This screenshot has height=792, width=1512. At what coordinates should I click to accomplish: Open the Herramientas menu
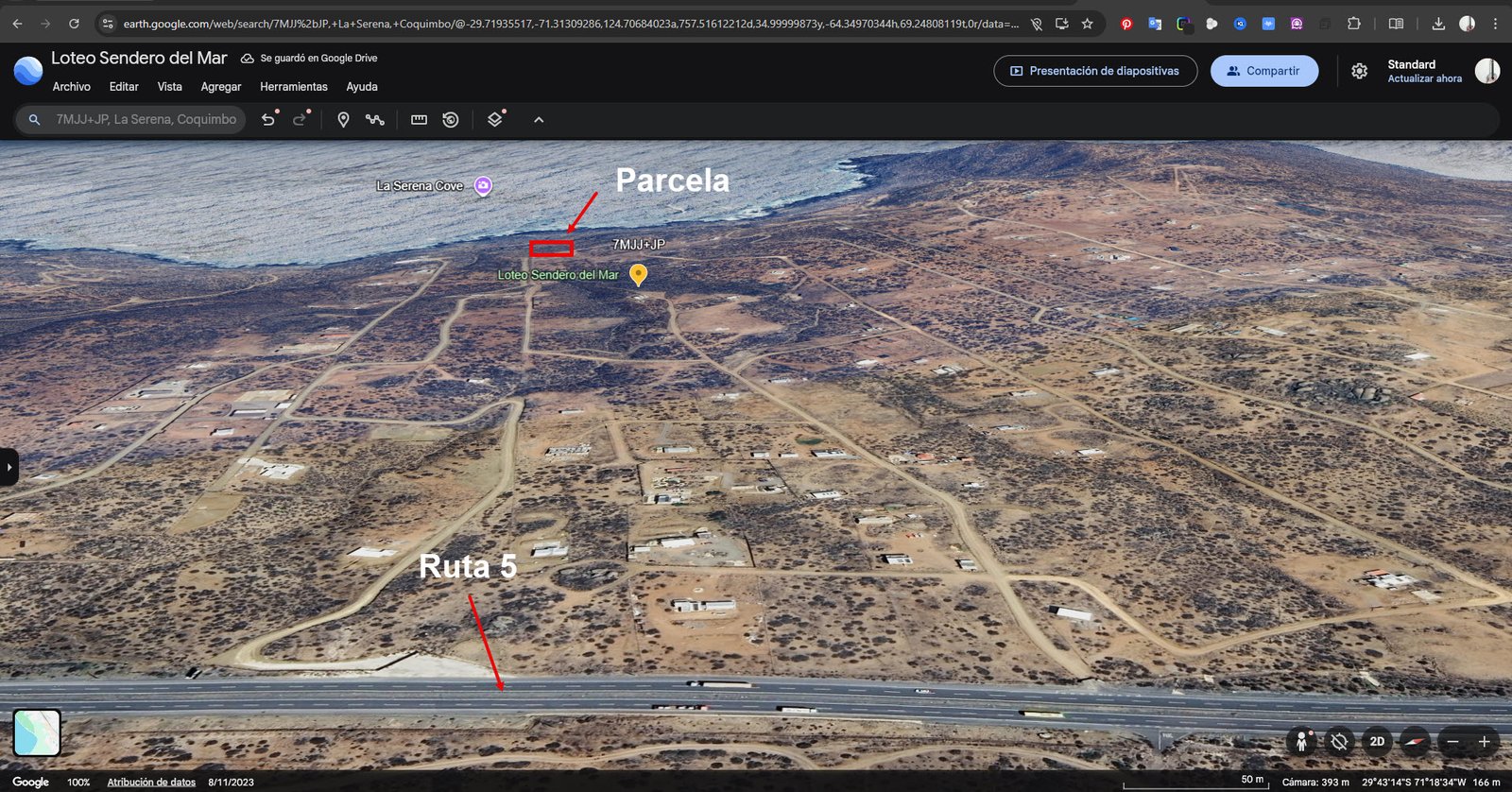pyautogui.click(x=294, y=87)
